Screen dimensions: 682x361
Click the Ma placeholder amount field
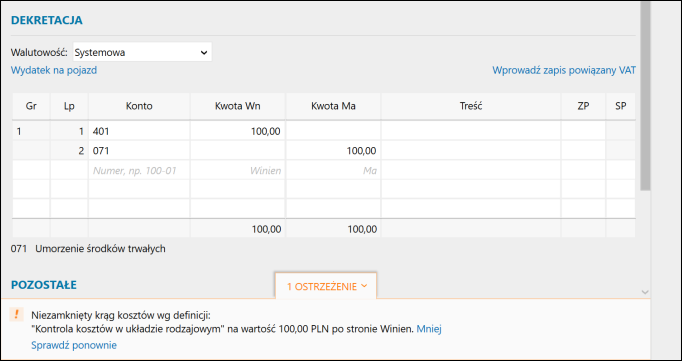334,170
